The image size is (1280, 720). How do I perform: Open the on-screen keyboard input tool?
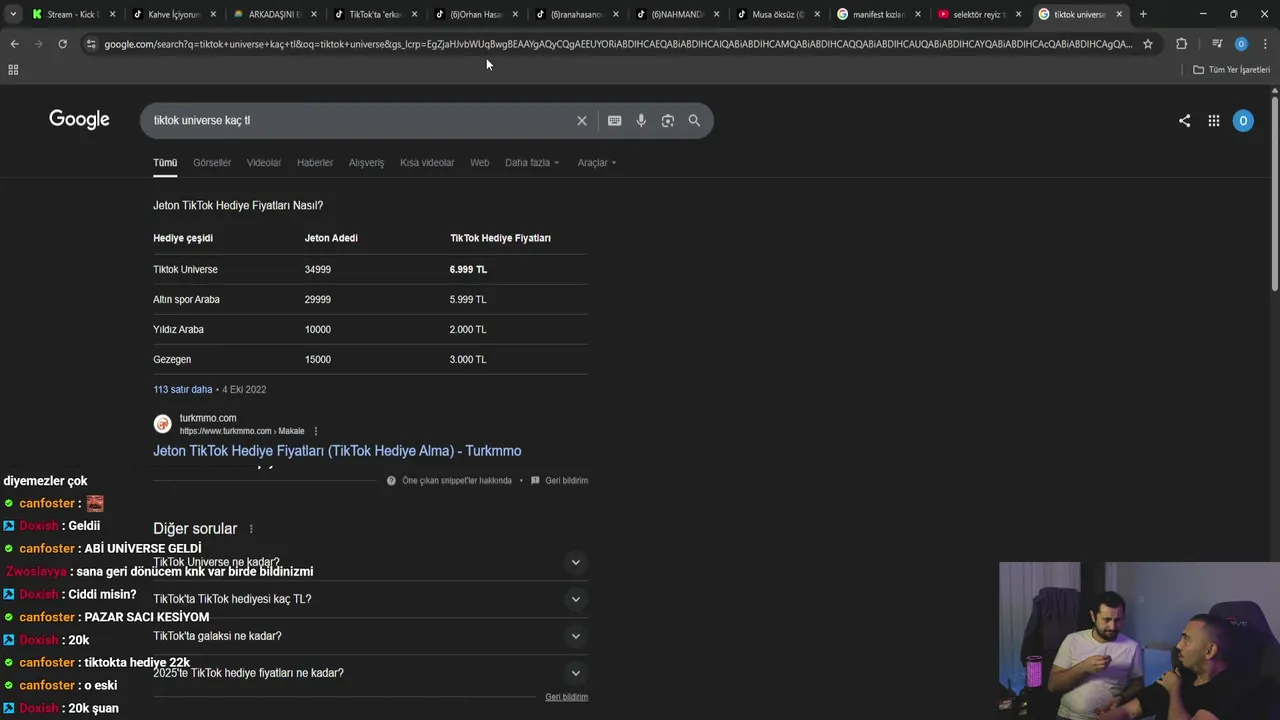[614, 120]
